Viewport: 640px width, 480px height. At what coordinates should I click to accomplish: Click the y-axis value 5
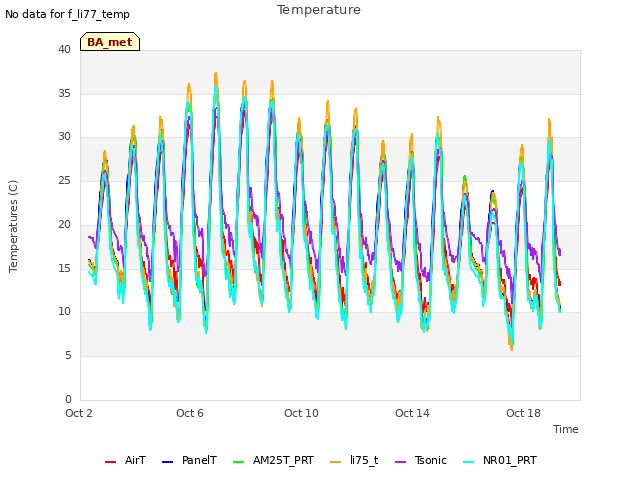[x=68, y=356]
